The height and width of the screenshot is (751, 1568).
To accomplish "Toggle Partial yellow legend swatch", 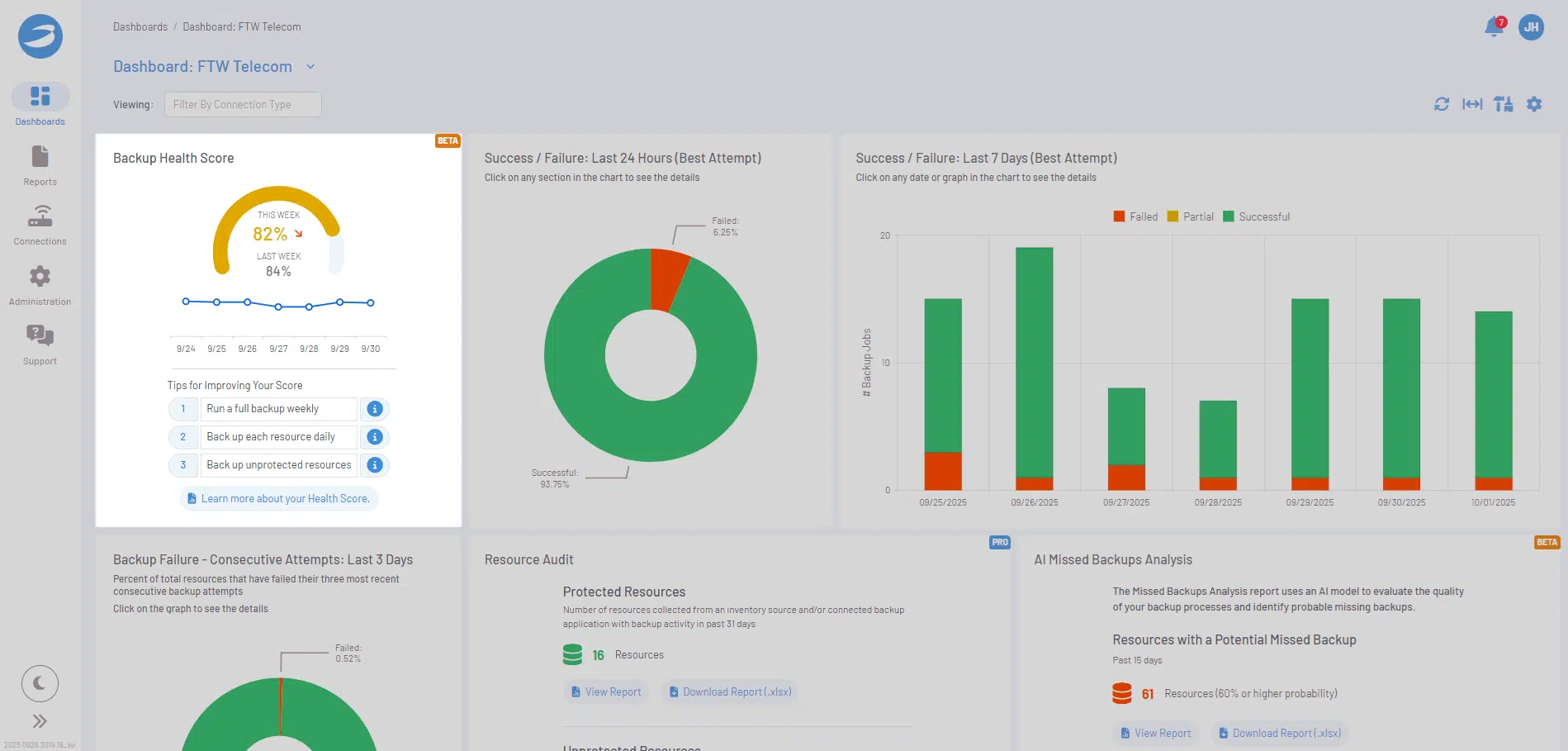I will (x=1172, y=216).
